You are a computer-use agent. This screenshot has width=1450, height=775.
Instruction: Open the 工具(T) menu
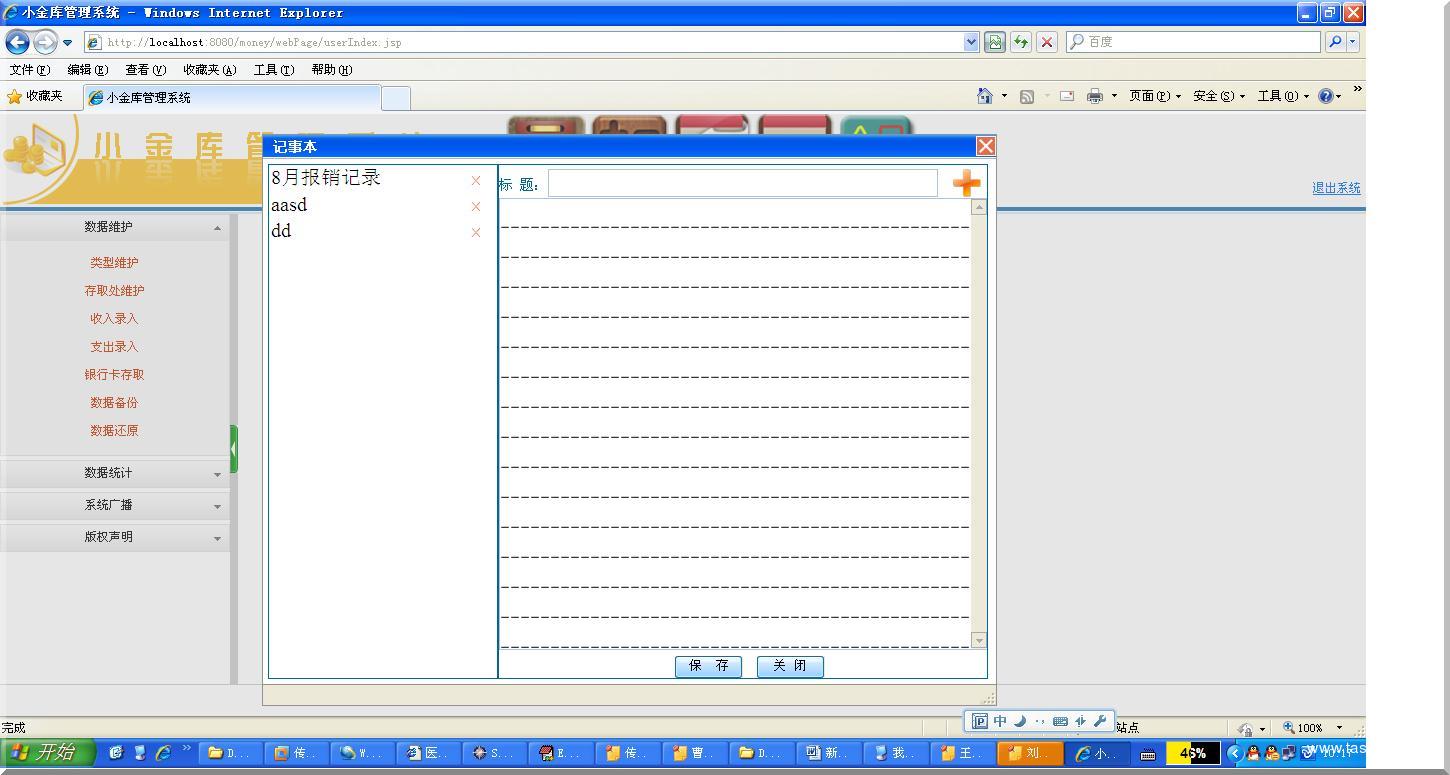point(273,70)
